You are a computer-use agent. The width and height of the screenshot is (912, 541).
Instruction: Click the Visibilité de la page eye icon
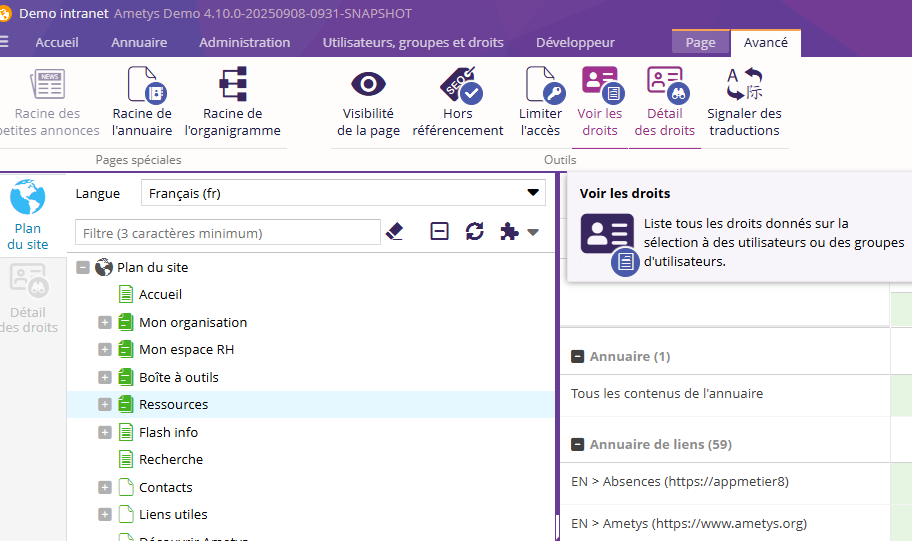click(x=368, y=86)
